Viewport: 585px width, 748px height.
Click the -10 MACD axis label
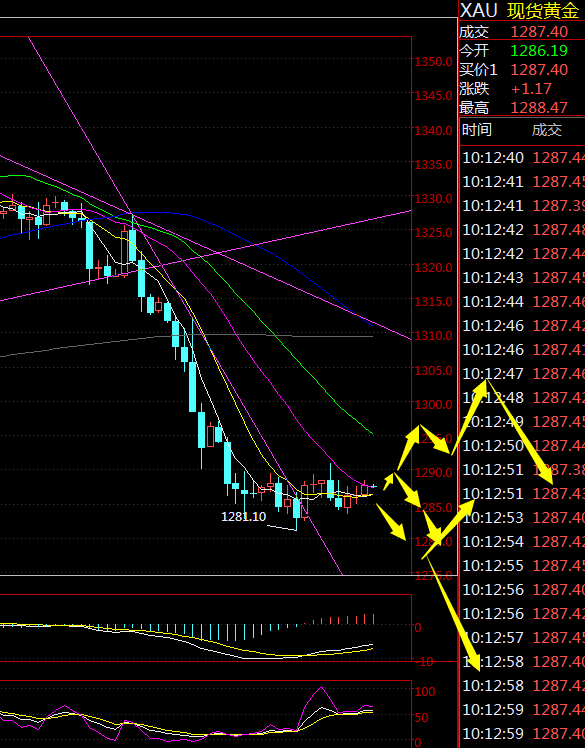pos(425,662)
